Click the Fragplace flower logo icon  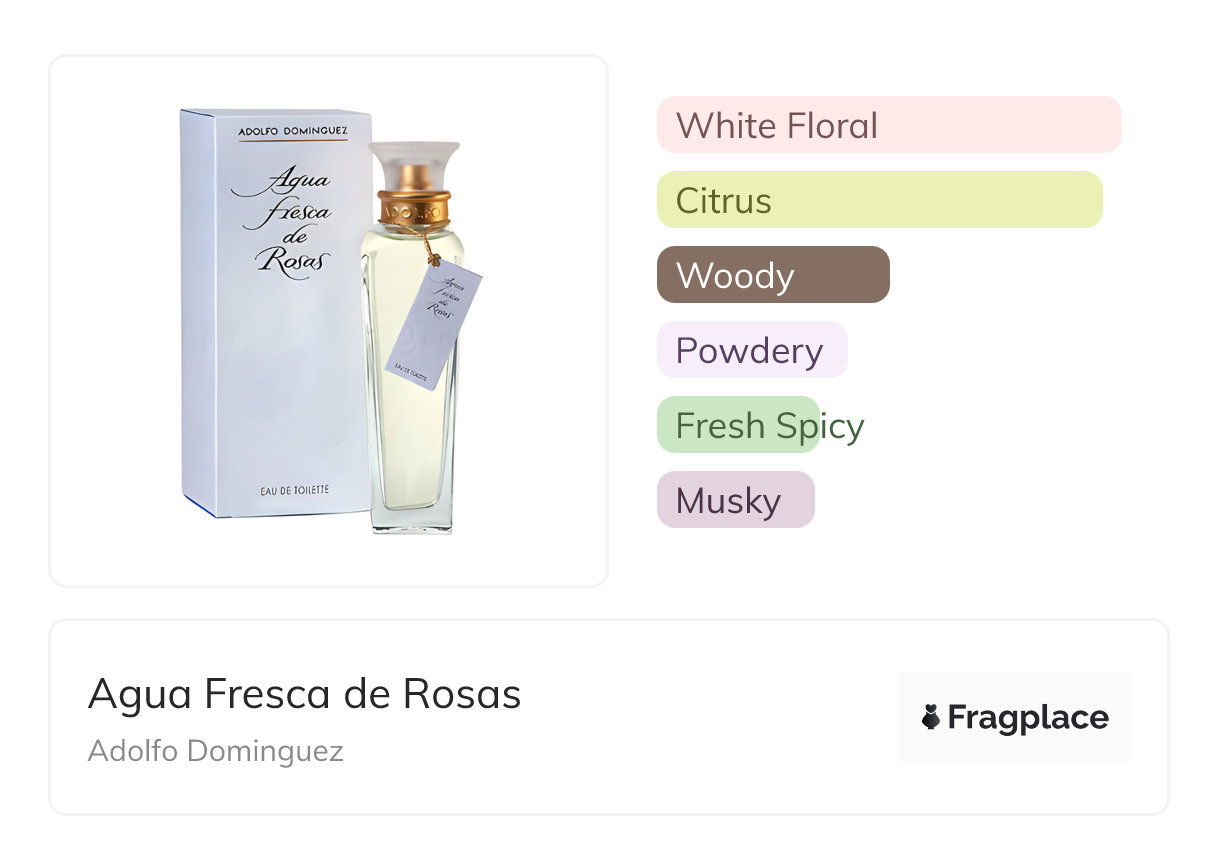(931, 717)
